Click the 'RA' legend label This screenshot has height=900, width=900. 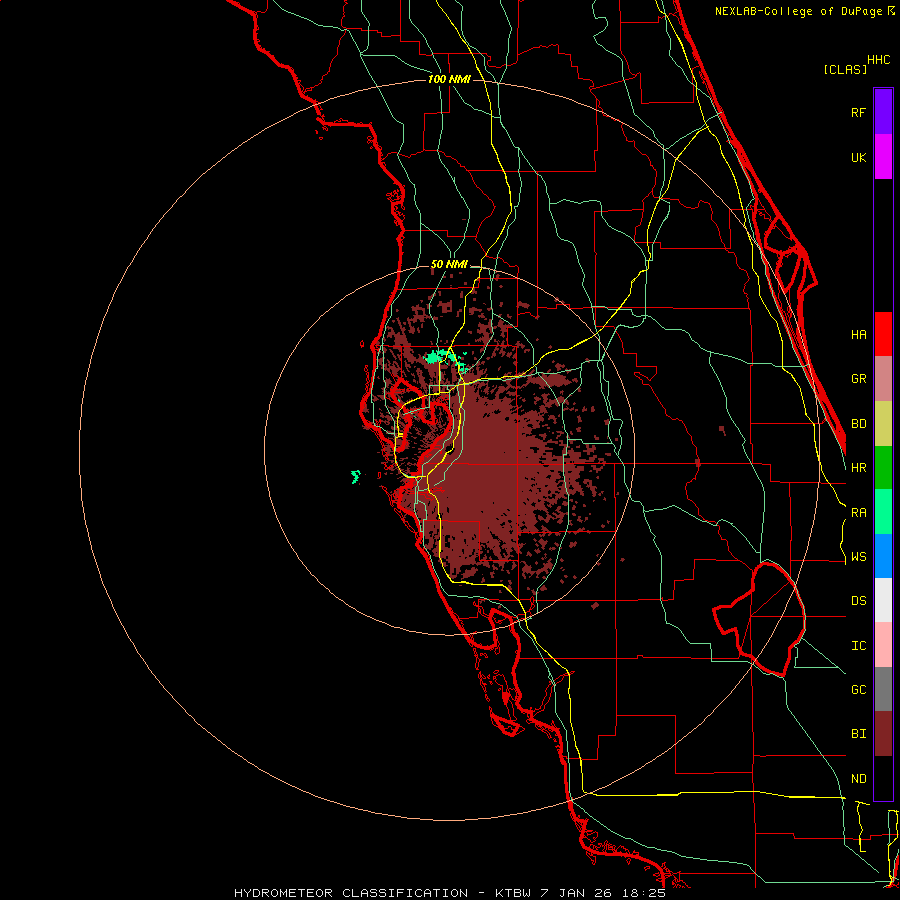coord(858,513)
